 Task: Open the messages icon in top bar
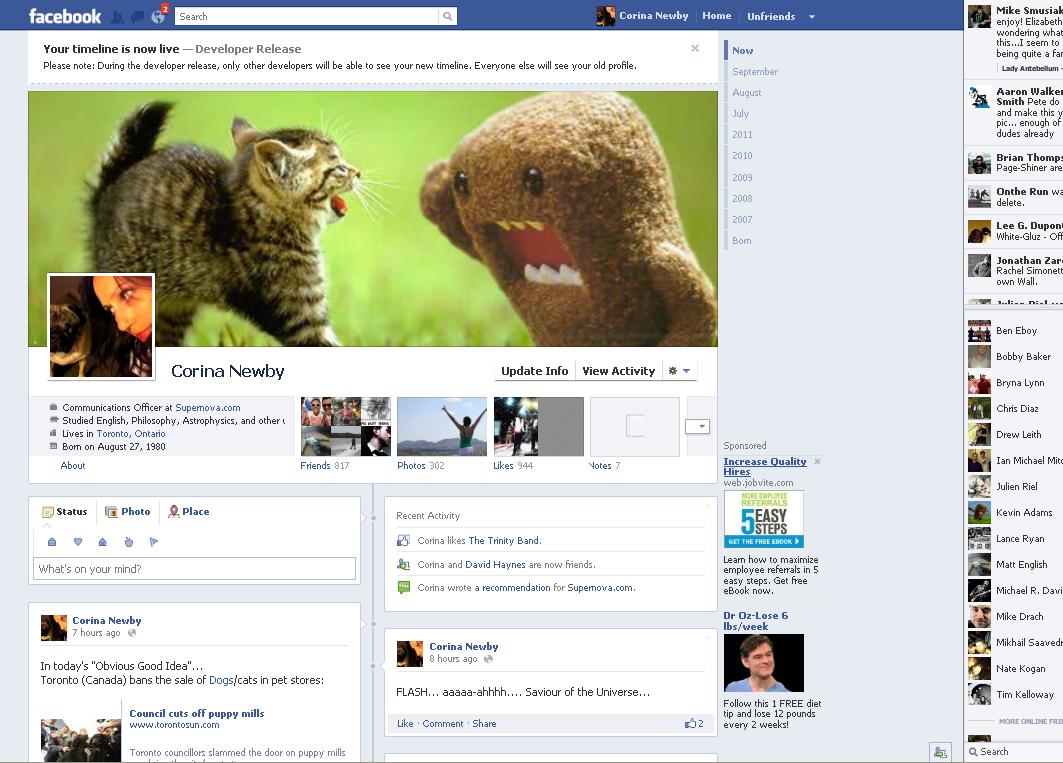pos(137,17)
